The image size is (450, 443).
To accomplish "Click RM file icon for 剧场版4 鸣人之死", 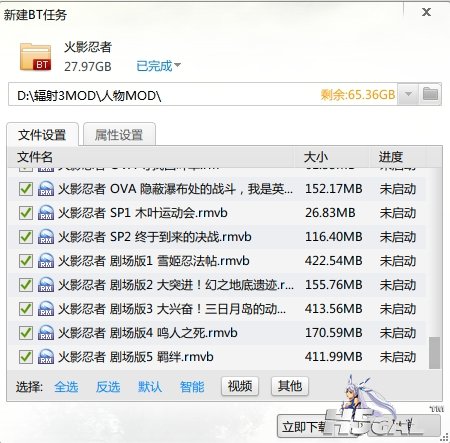I will (46, 333).
